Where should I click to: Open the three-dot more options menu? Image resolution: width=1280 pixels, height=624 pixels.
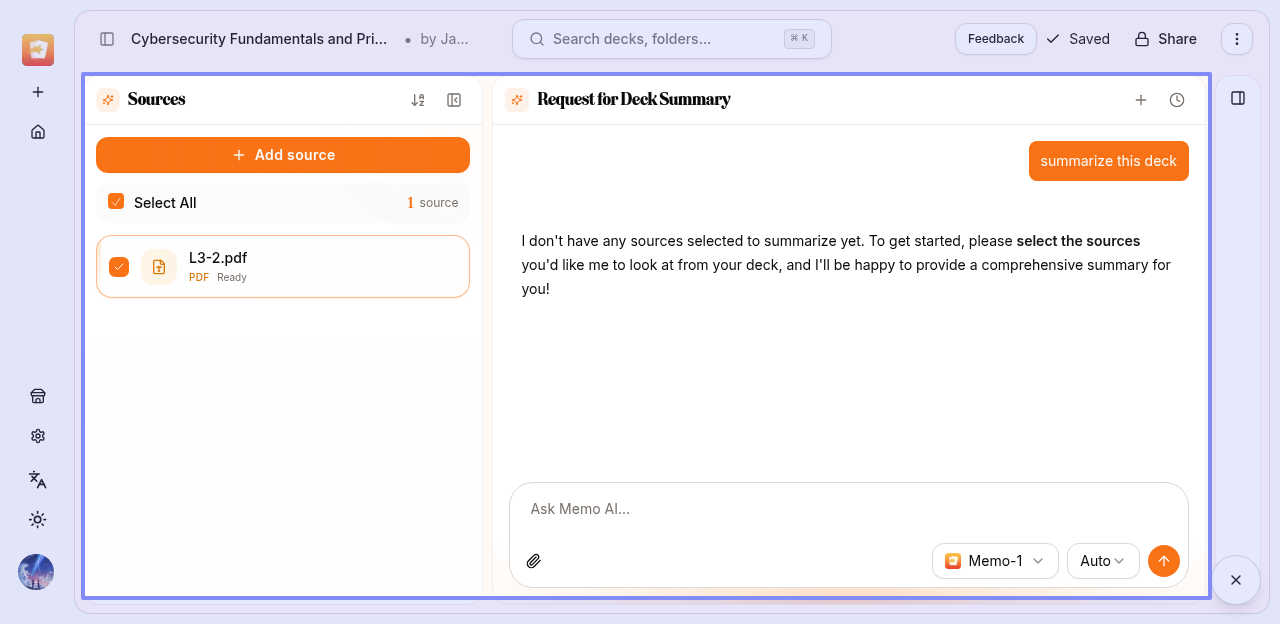coord(1237,39)
